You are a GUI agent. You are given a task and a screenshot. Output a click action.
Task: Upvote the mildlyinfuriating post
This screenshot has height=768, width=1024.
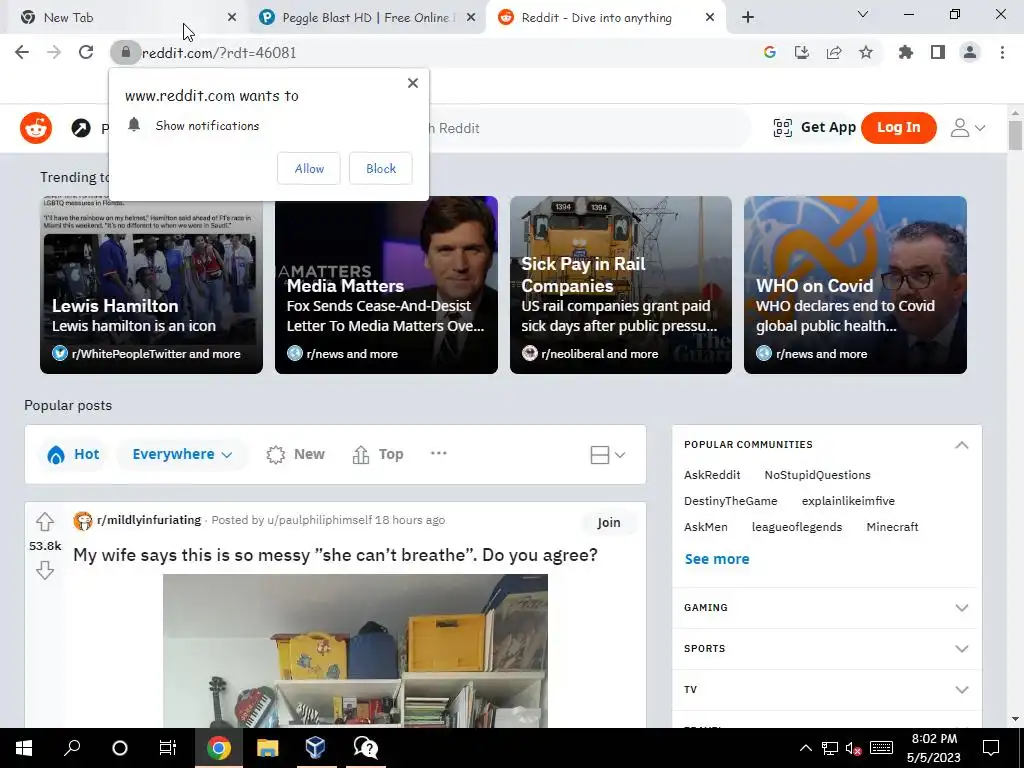click(x=45, y=522)
